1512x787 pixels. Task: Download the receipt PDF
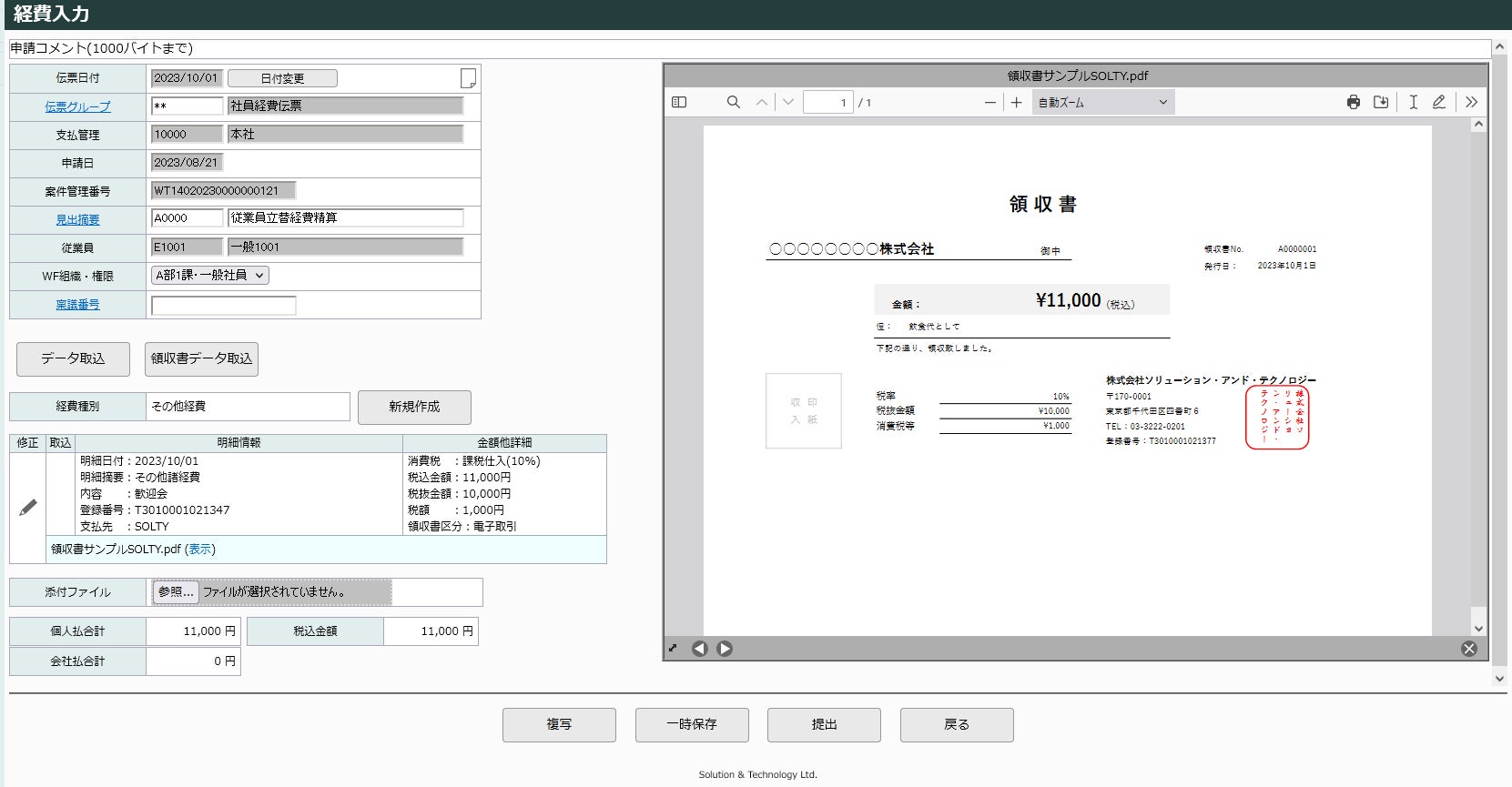tap(1381, 103)
